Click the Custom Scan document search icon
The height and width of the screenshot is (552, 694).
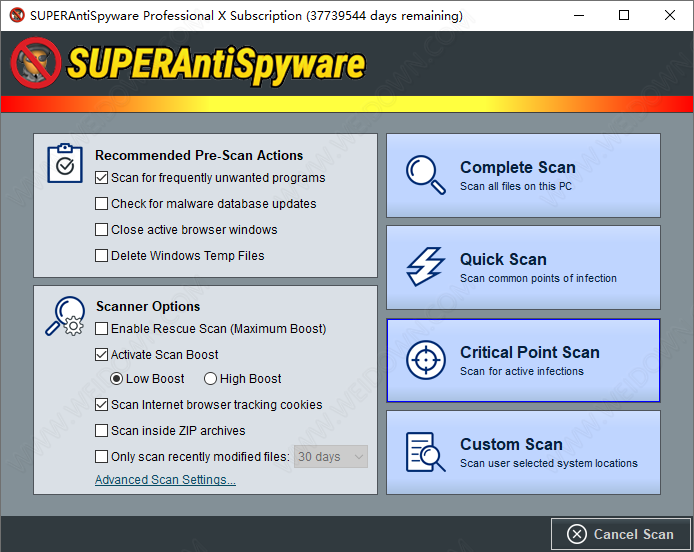[425, 452]
